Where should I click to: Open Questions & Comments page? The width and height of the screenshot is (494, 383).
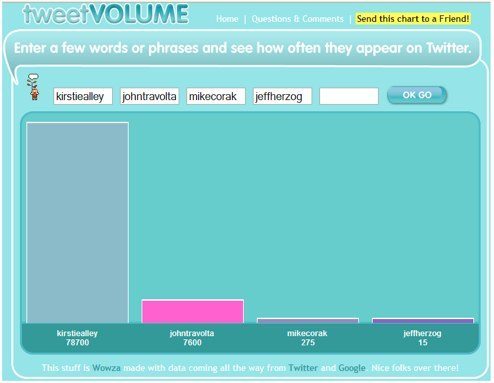[297, 19]
